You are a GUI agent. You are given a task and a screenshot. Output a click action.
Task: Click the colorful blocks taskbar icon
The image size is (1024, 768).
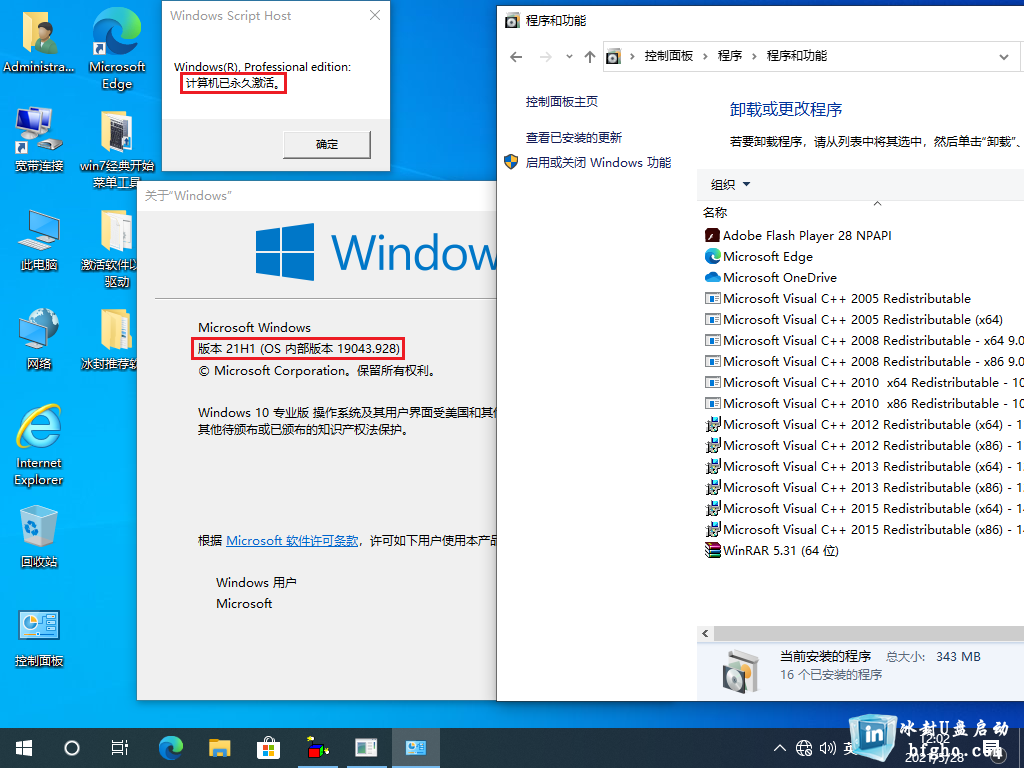[x=317, y=748]
